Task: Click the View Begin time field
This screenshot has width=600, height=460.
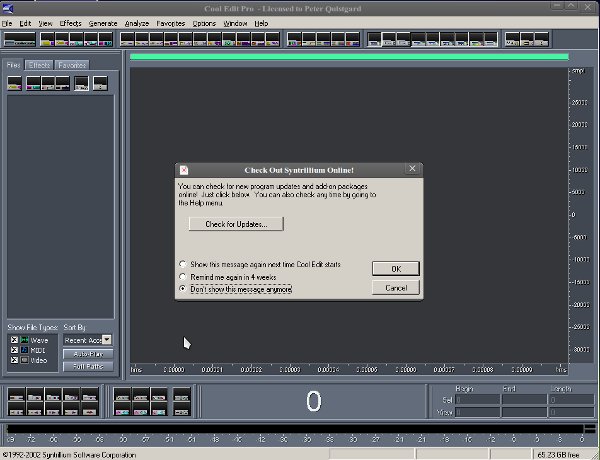Action: [x=478, y=413]
